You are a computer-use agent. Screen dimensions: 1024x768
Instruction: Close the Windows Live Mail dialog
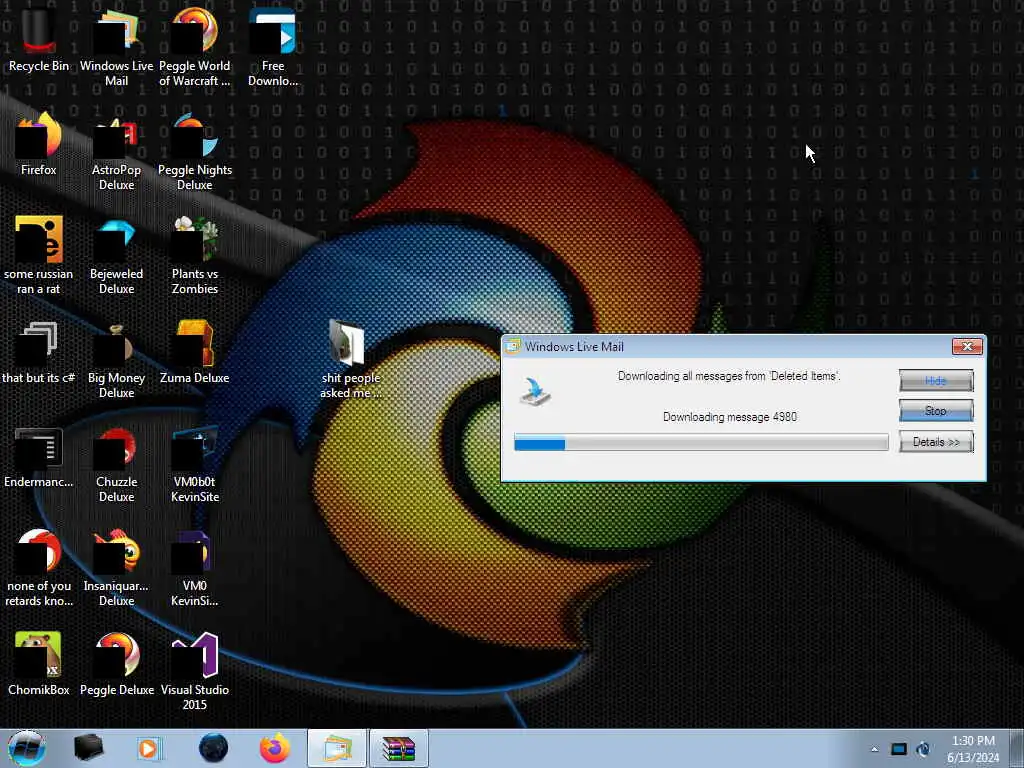pos(967,346)
